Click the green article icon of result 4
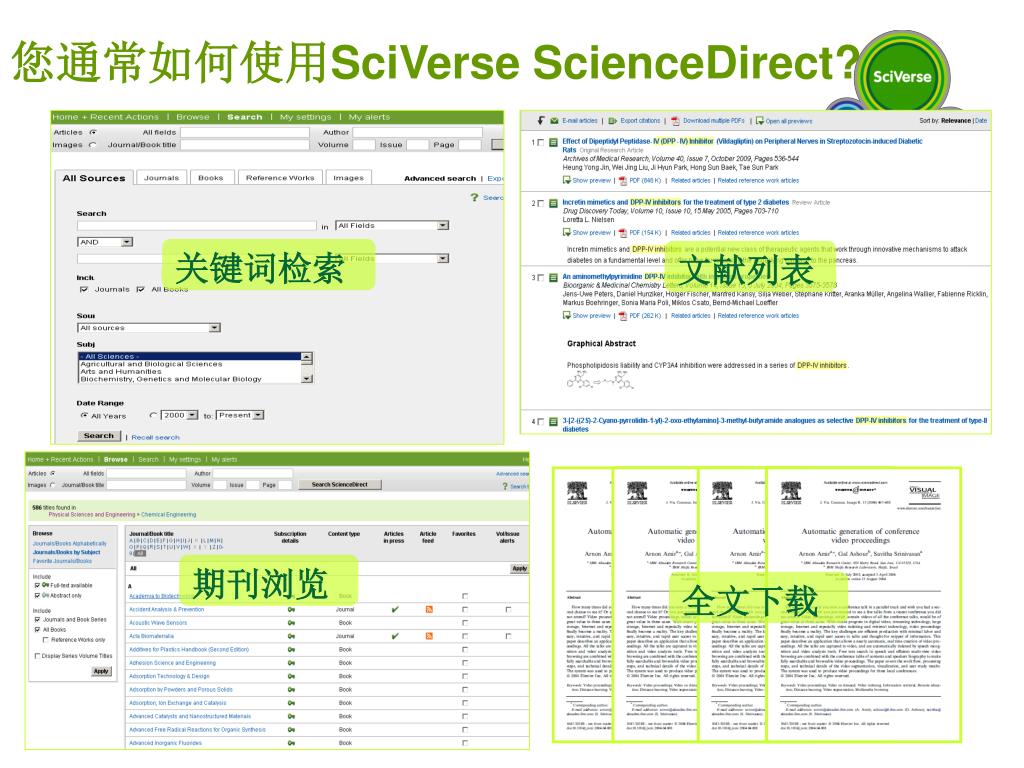Image resolution: width=1024 pixels, height=768 pixels. click(553, 422)
